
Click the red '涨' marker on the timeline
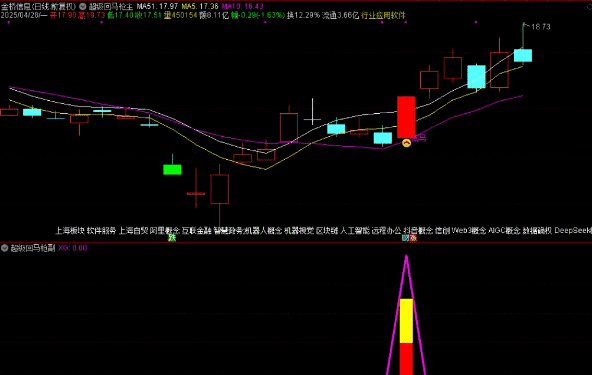(x=413, y=238)
